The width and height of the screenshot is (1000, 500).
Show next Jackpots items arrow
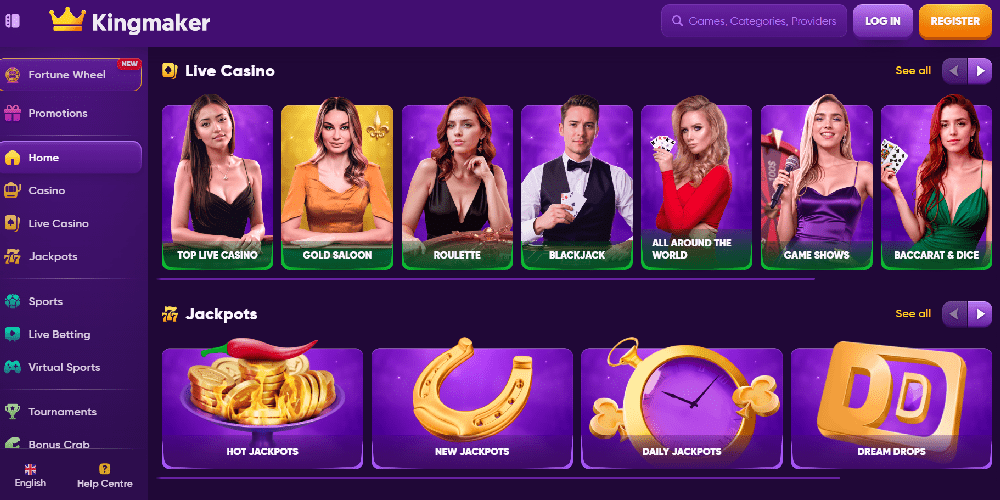point(980,314)
